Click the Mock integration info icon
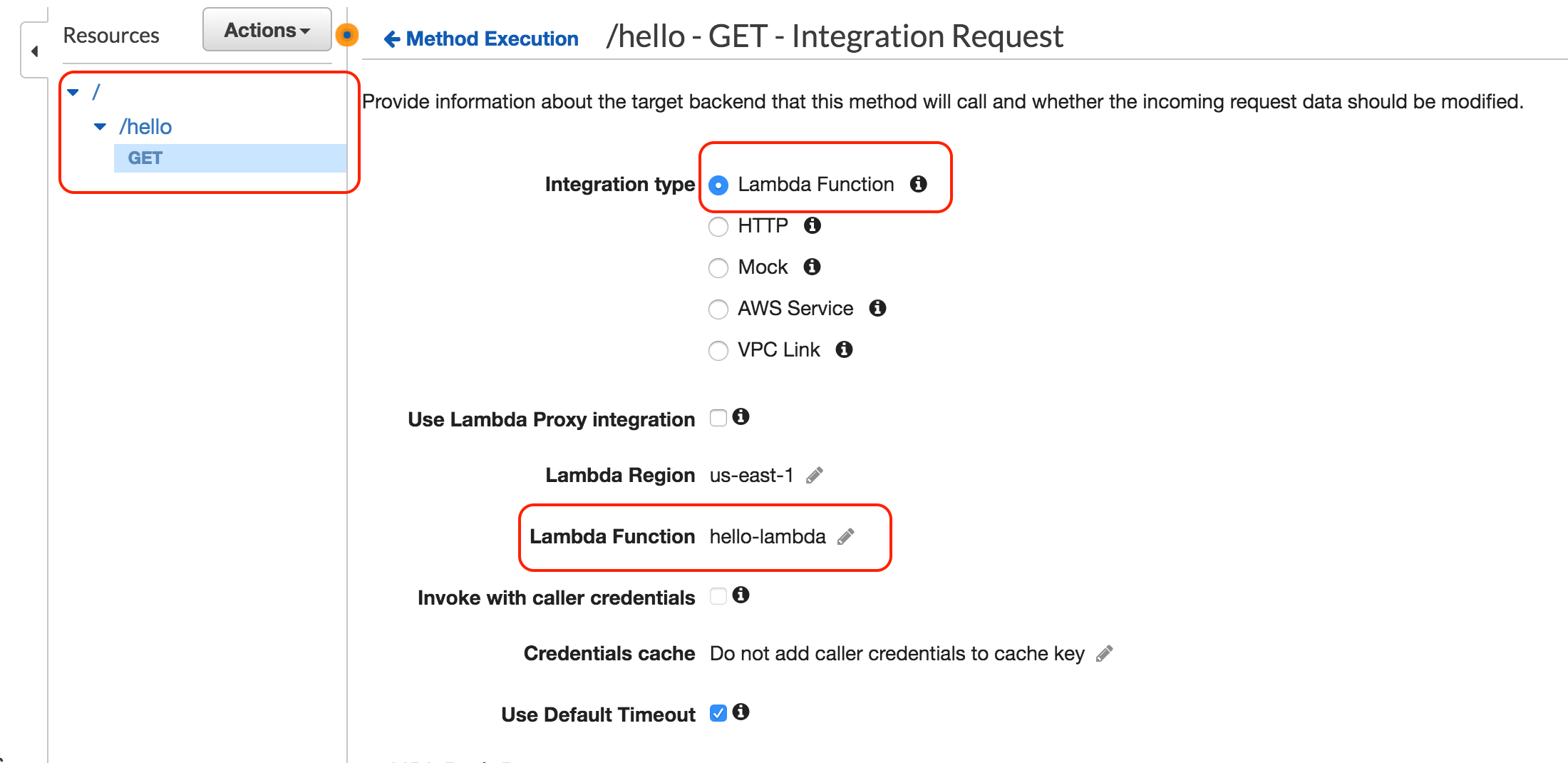Viewport: 1568px width, 763px height. click(812, 267)
